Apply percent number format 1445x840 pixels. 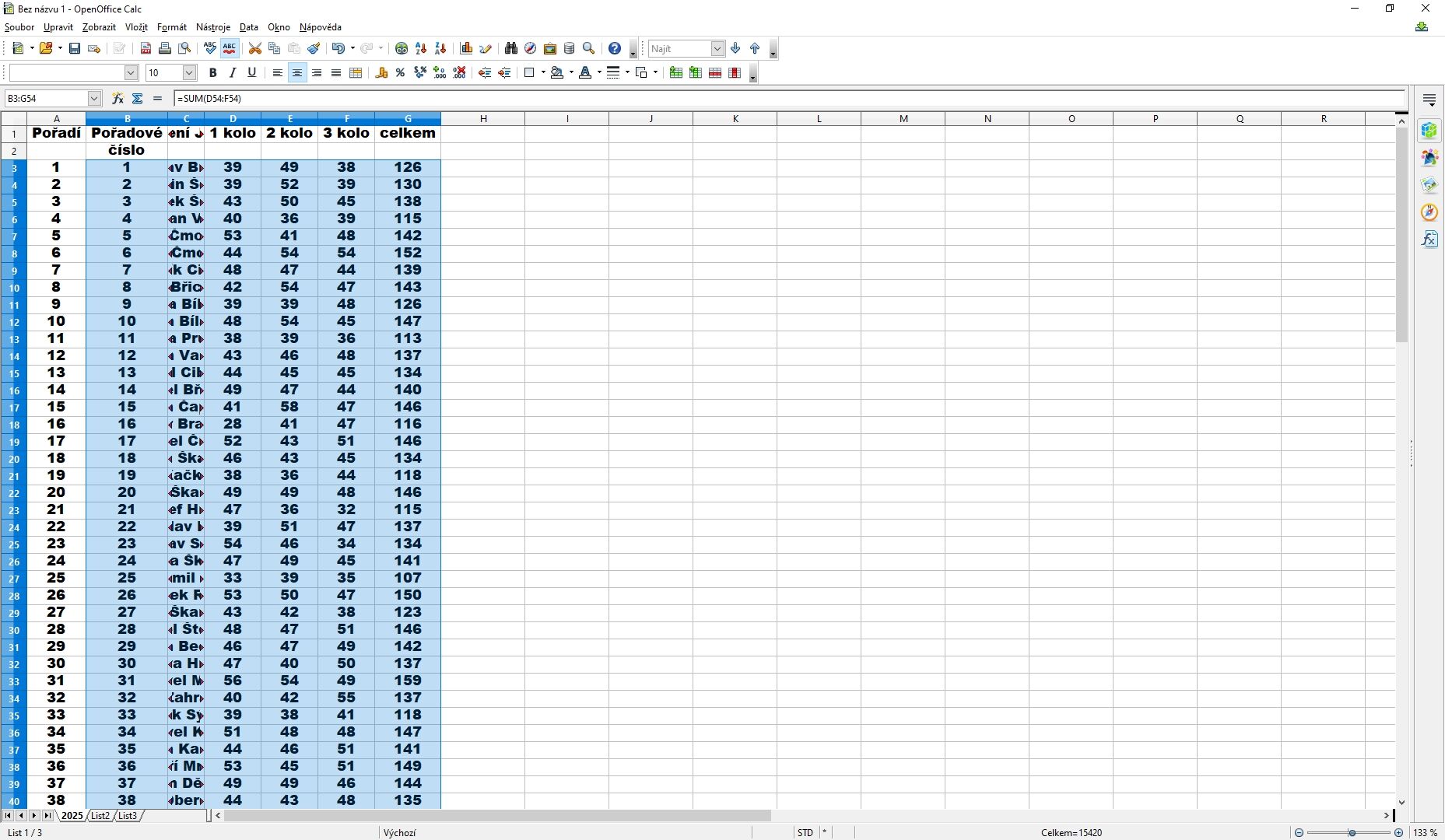pos(400,72)
